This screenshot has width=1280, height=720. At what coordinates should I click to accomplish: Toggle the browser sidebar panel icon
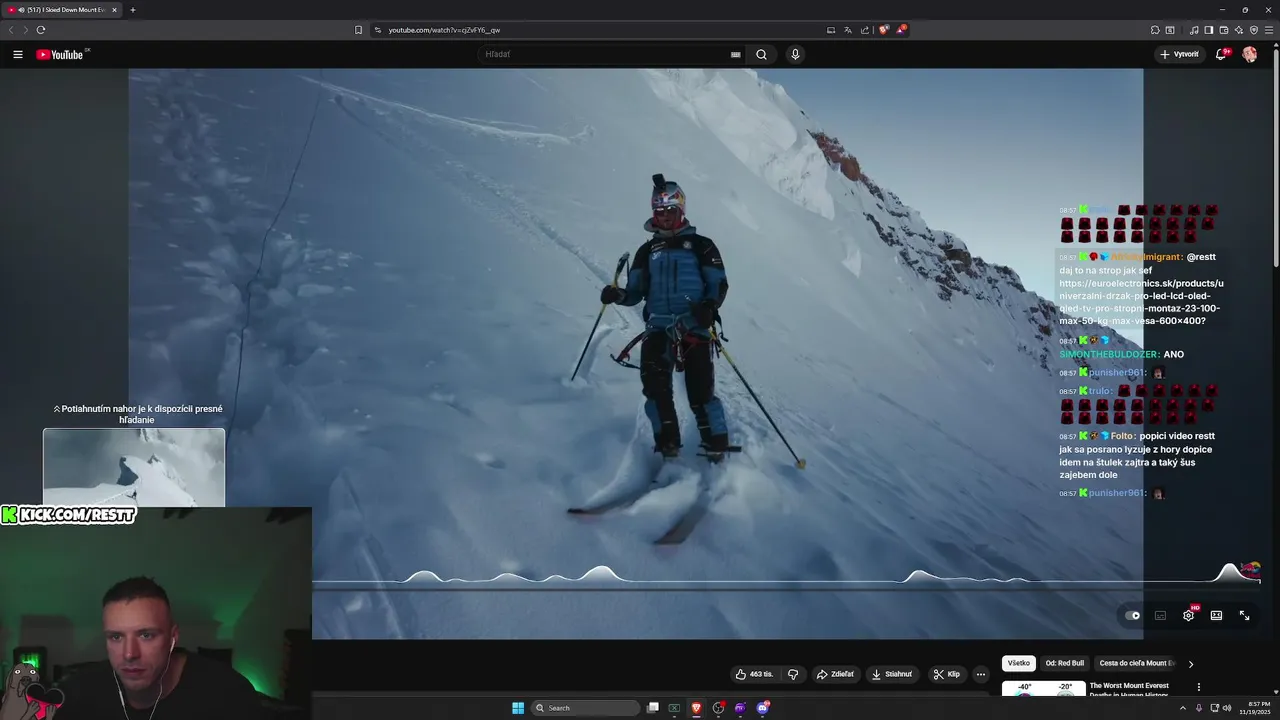[1209, 30]
